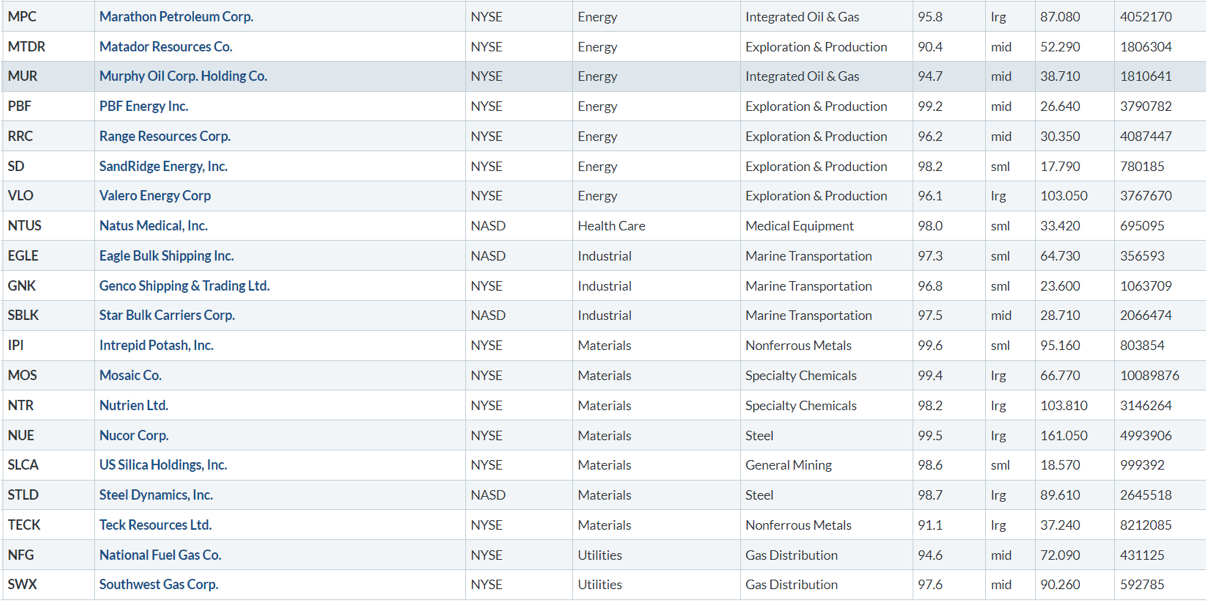The image size is (1210, 606).
Task: Click the ticker symbol "TECK"
Action: pyautogui.click(x=24, y=525)
